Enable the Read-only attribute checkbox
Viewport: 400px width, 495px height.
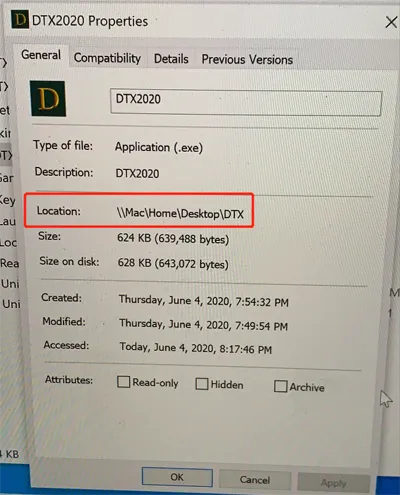[x=123, y=382]
